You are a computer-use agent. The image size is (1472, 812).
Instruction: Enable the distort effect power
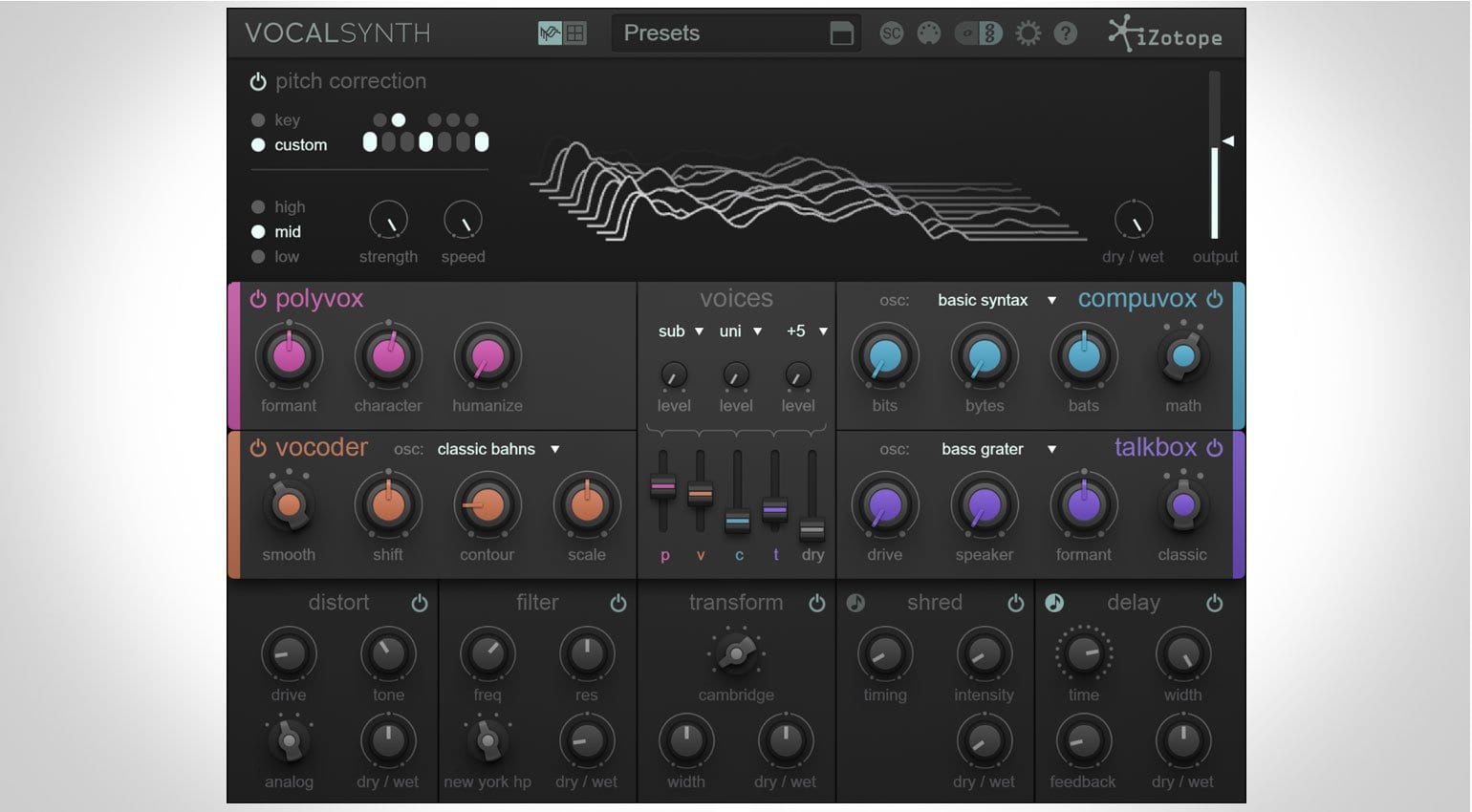pos(420,603)
